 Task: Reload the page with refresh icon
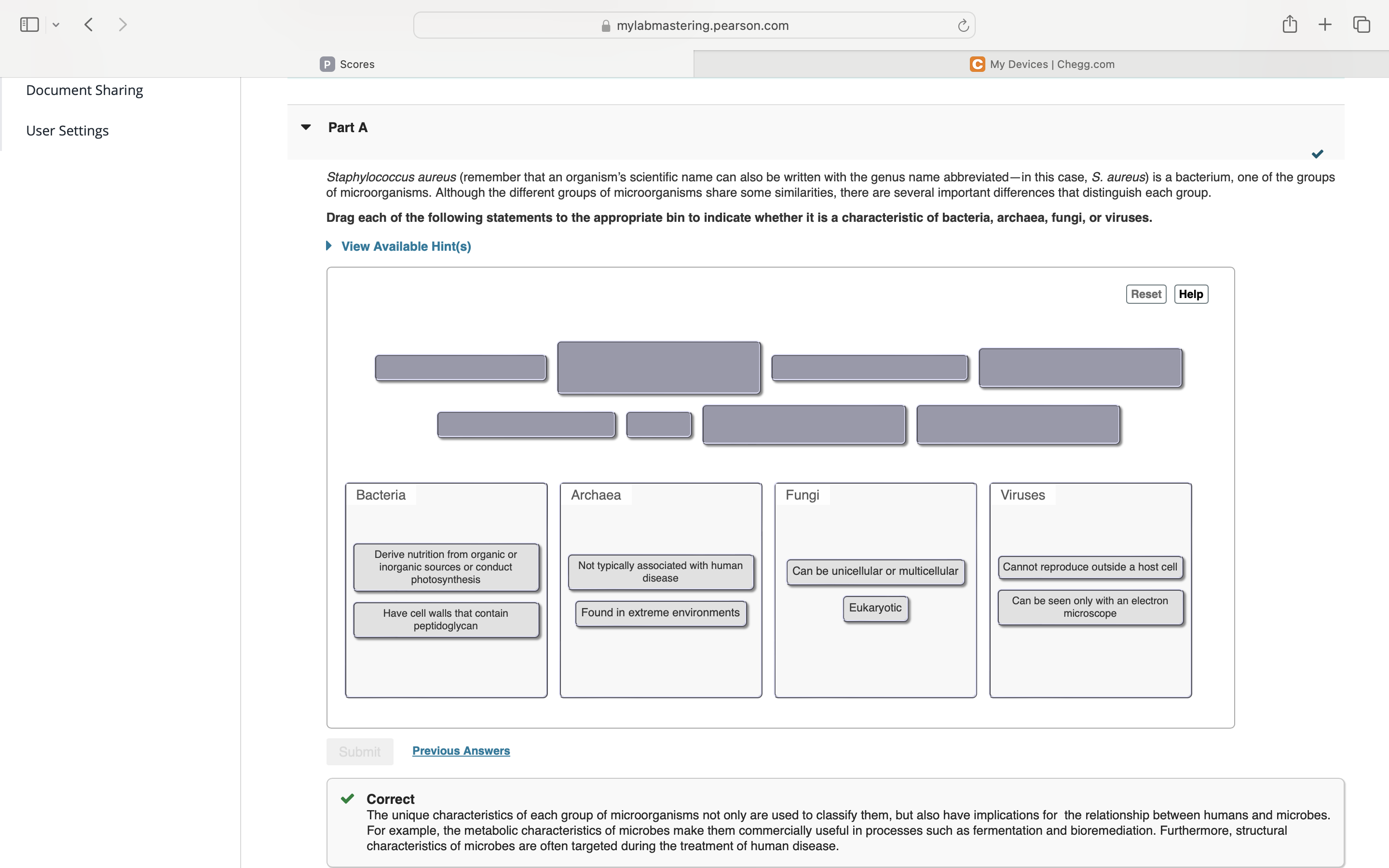[963, 26]
